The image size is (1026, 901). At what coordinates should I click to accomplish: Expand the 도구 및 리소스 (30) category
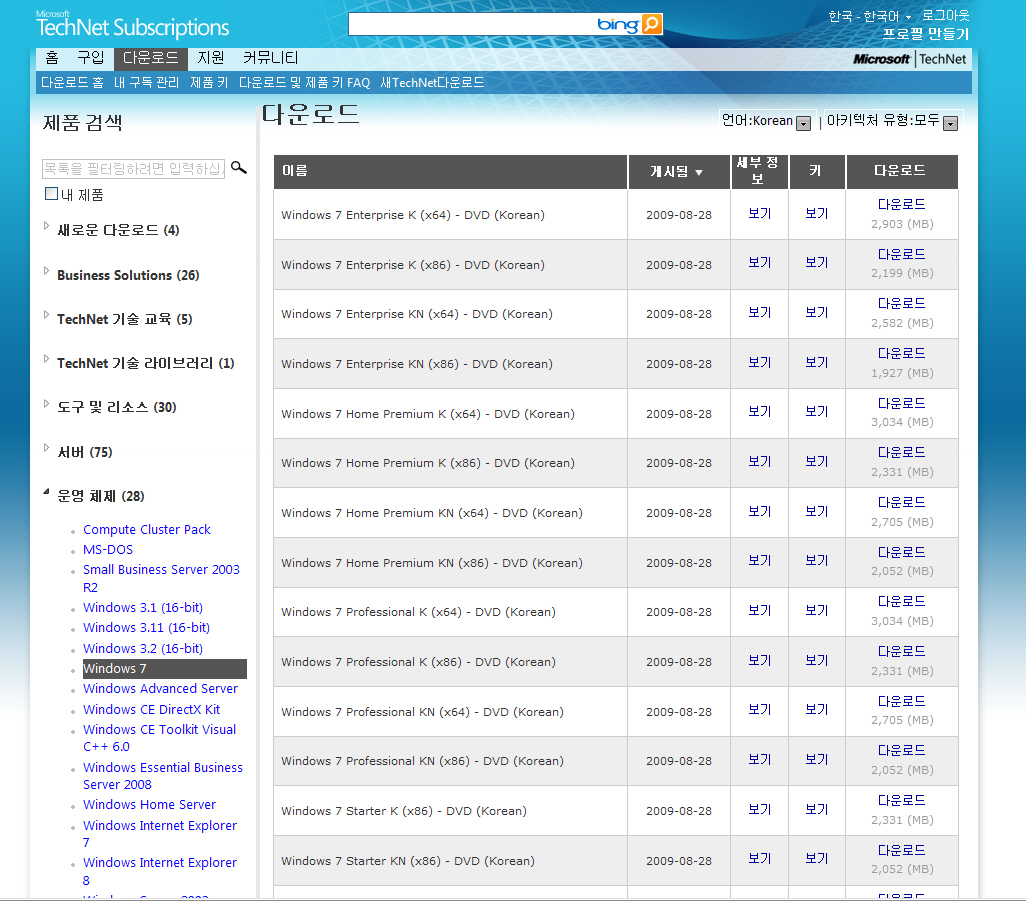[46, 404]
